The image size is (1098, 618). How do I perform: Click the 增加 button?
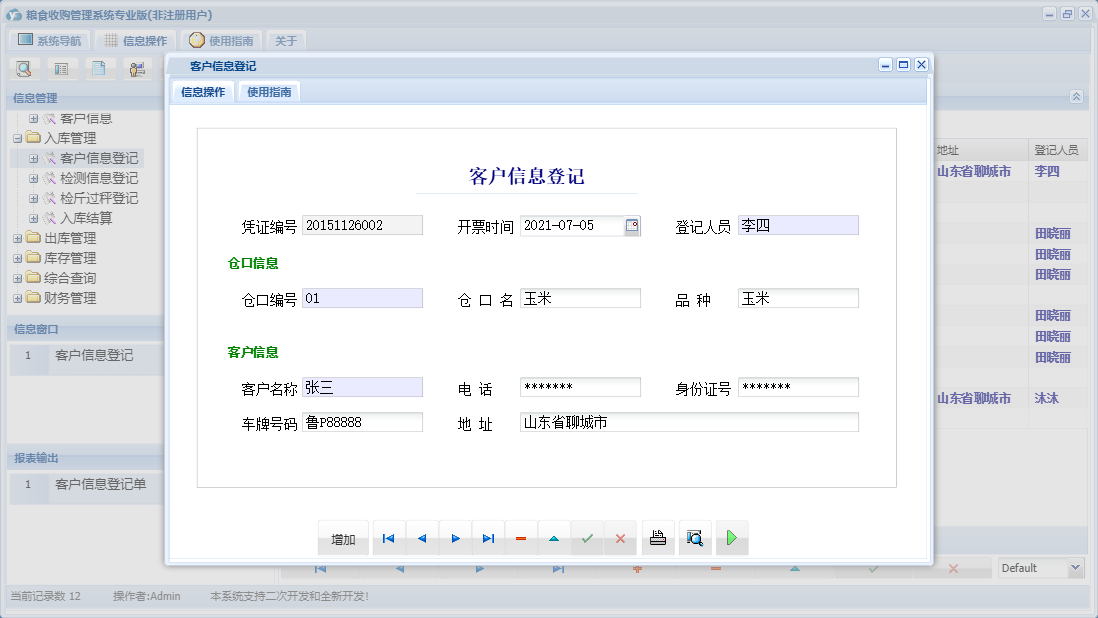(x=343, y=538)
